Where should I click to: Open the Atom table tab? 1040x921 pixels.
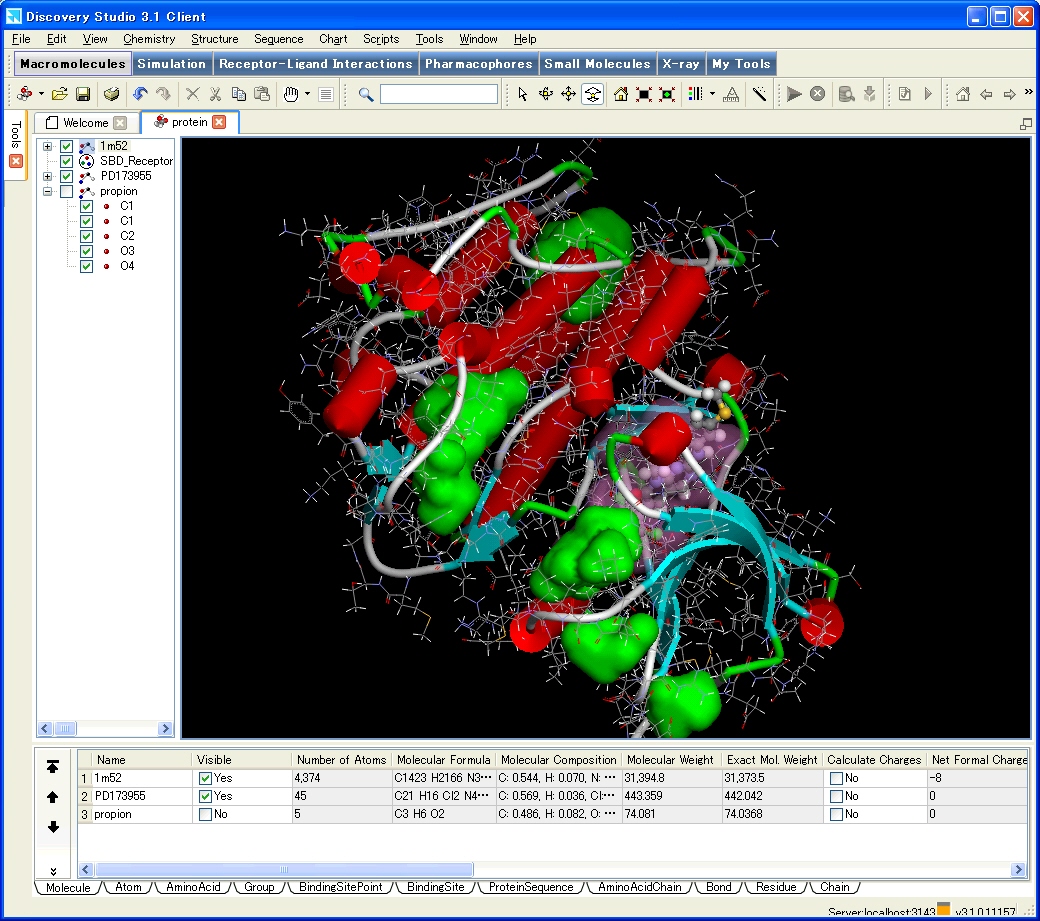129,887
